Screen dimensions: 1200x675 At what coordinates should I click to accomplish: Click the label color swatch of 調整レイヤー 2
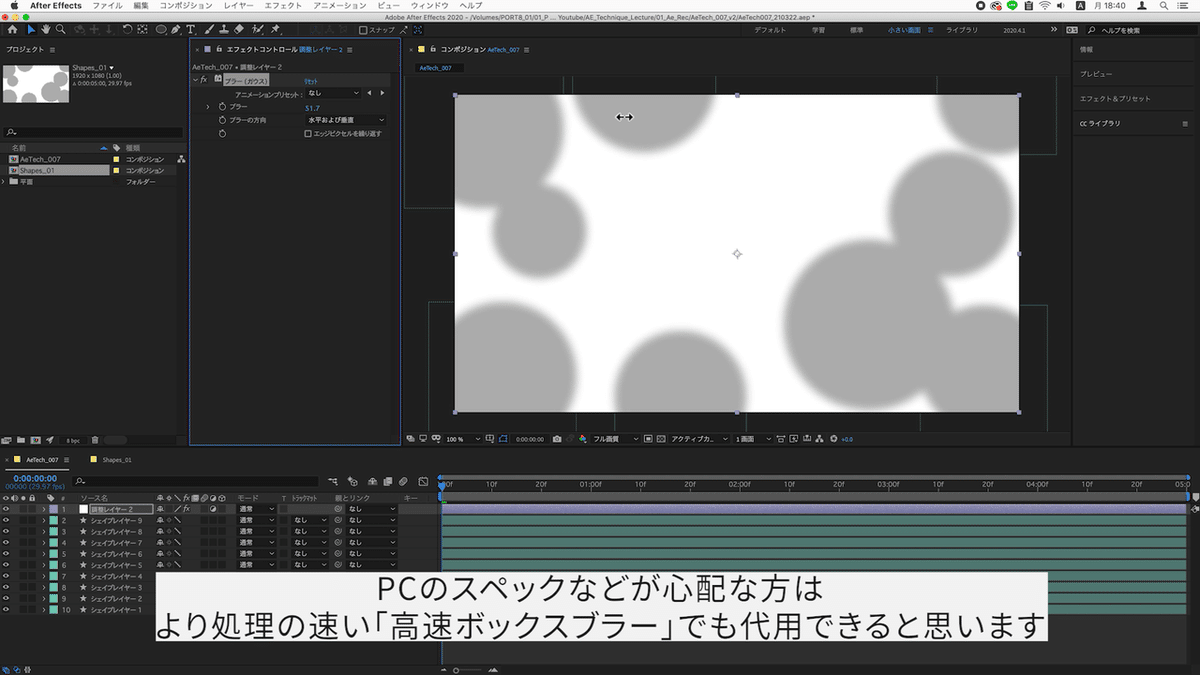coord(54,509)
